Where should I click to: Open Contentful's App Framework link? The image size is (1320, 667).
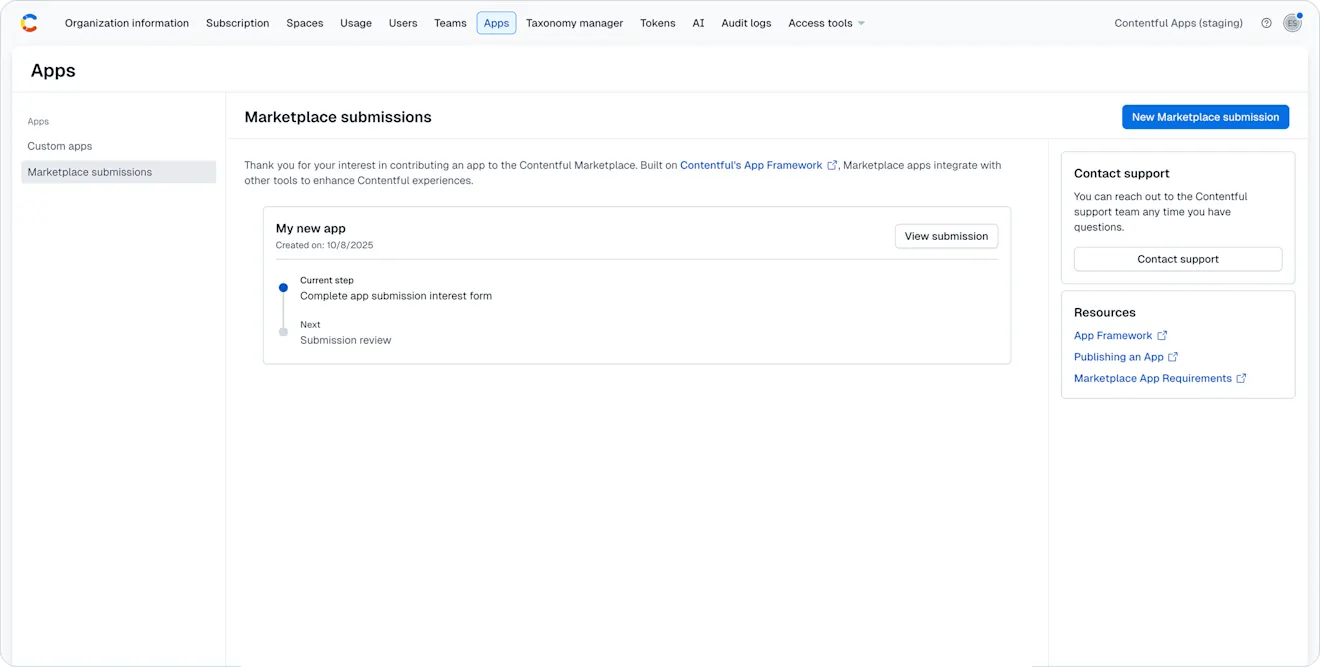[x=751, y=166]
